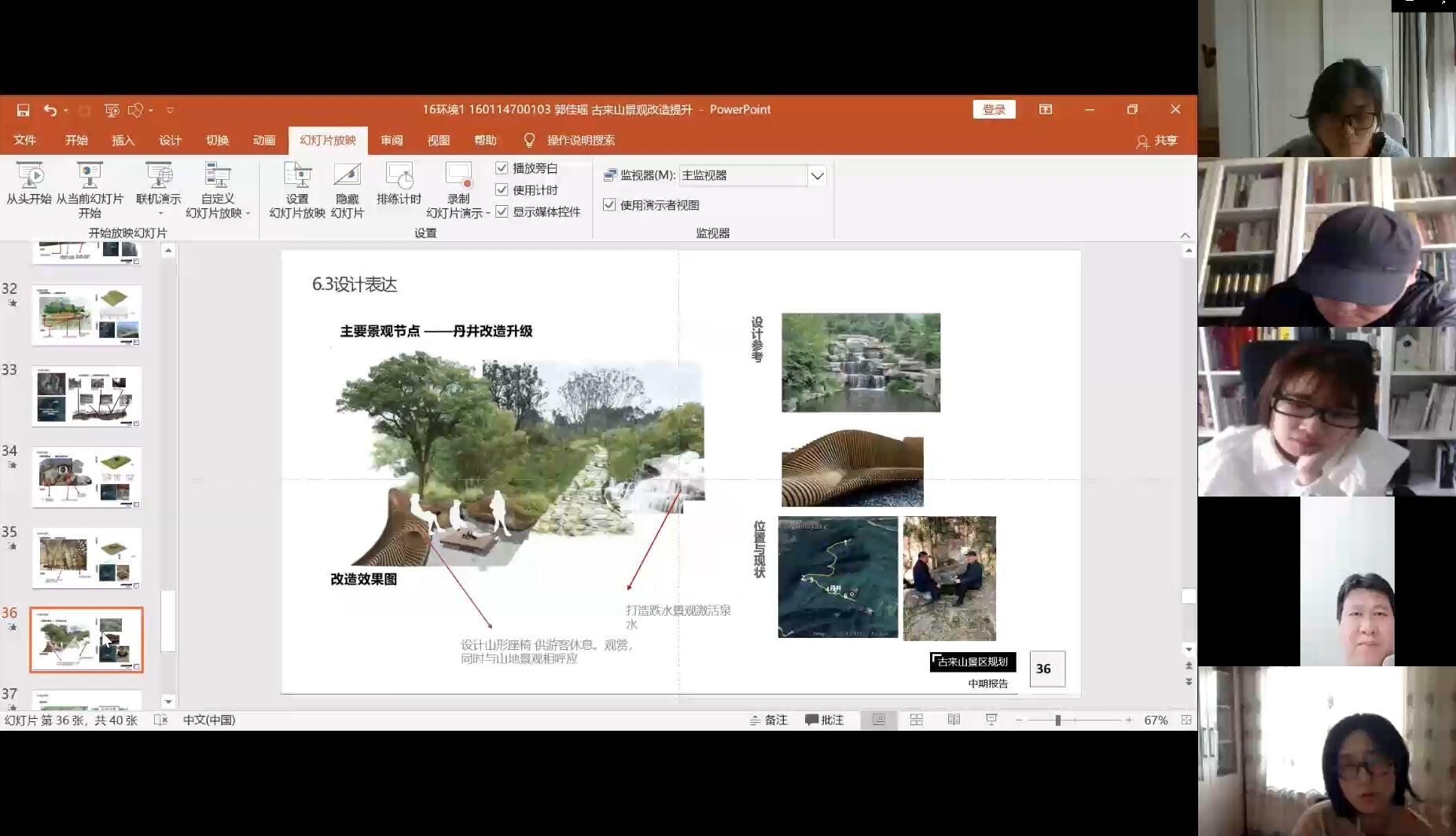
Task: Switch to Slide Sorter view
Action: pyautogui.click(x=916, y=720)
